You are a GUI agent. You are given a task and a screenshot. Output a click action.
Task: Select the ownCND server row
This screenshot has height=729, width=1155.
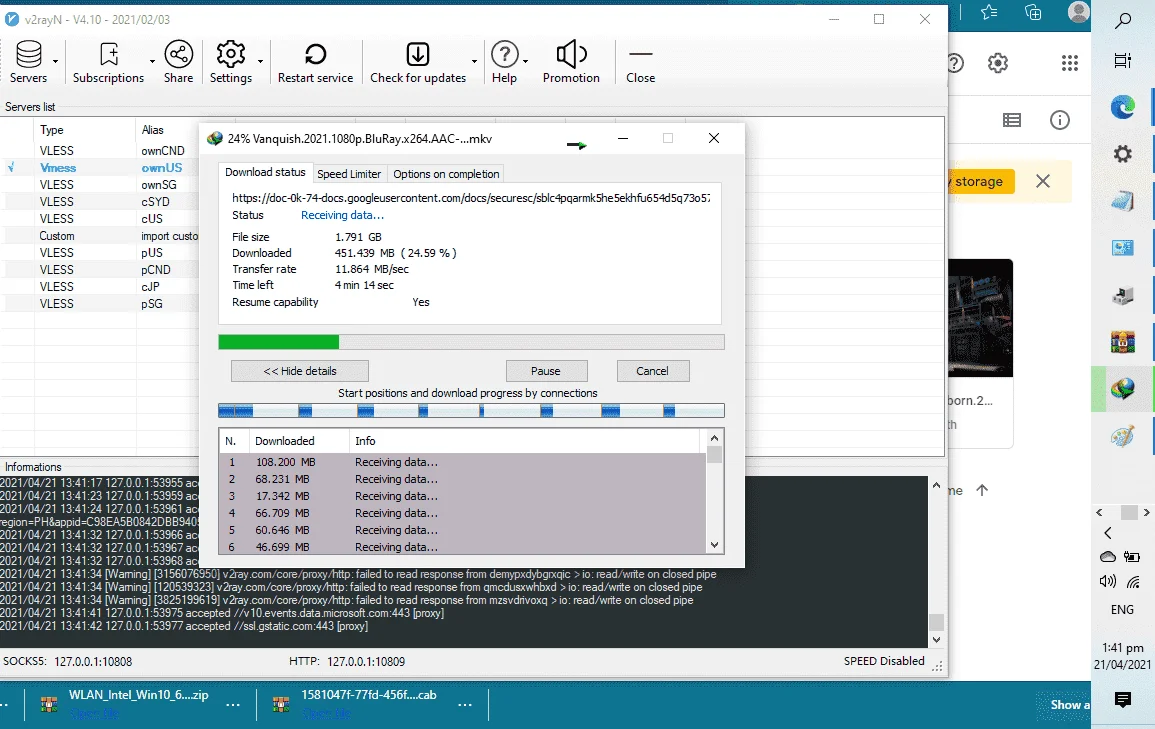point(100,150)
